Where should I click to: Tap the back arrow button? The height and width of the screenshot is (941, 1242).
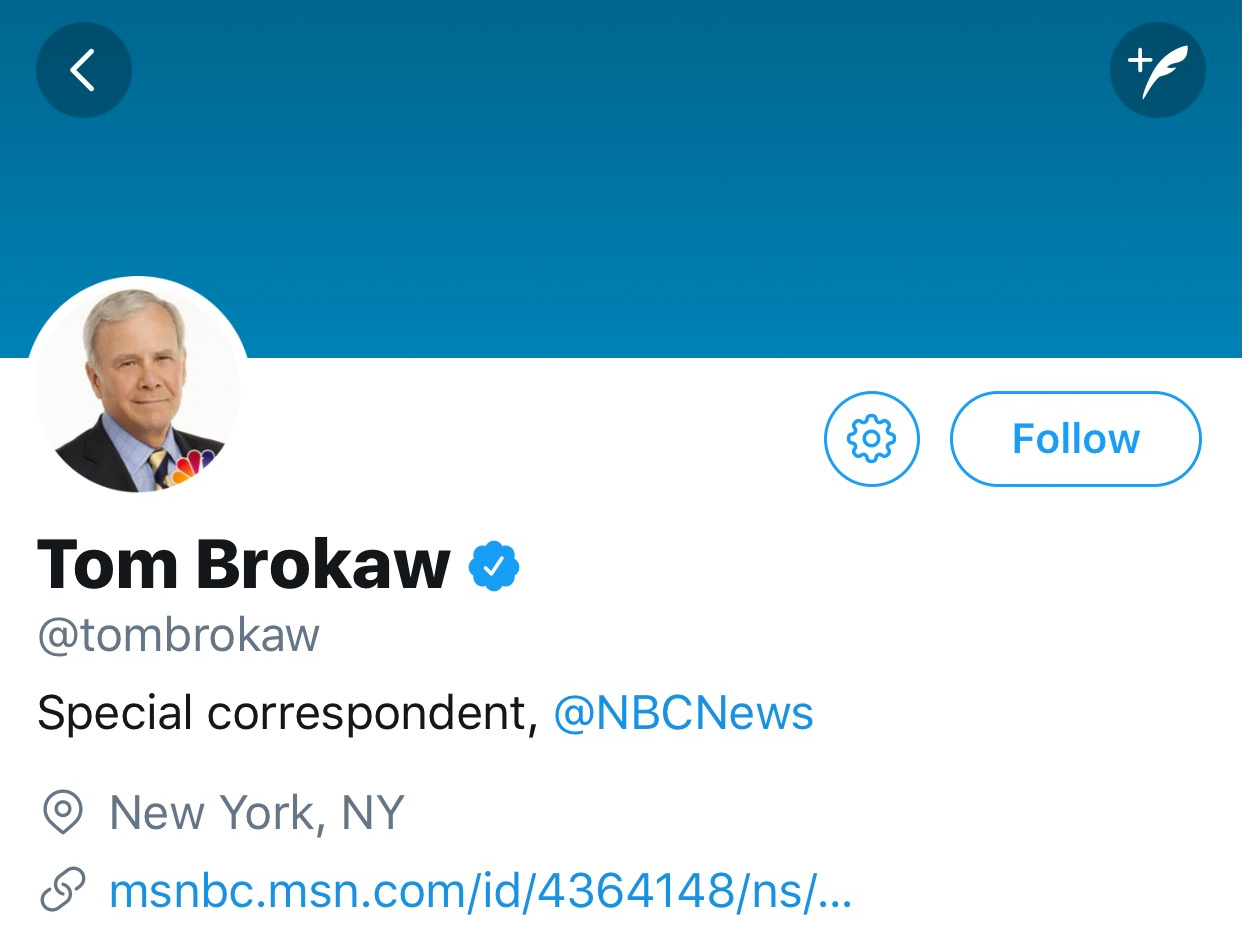click(84, 70)
